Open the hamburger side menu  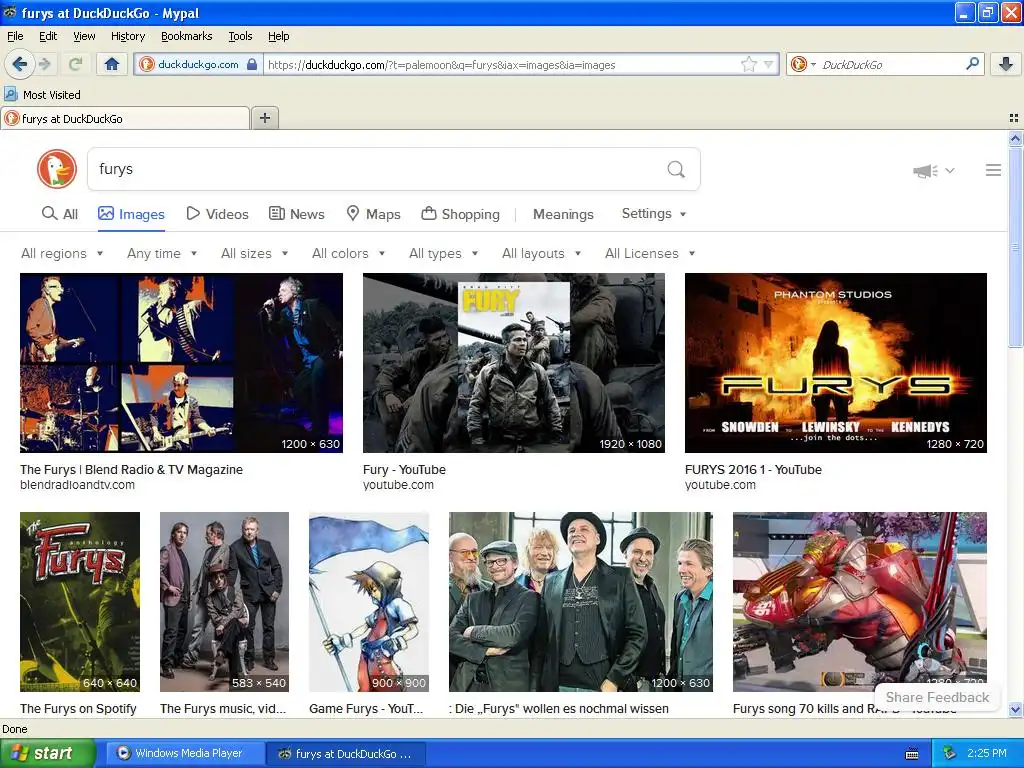pyautogui.click(x=993, y=170)
